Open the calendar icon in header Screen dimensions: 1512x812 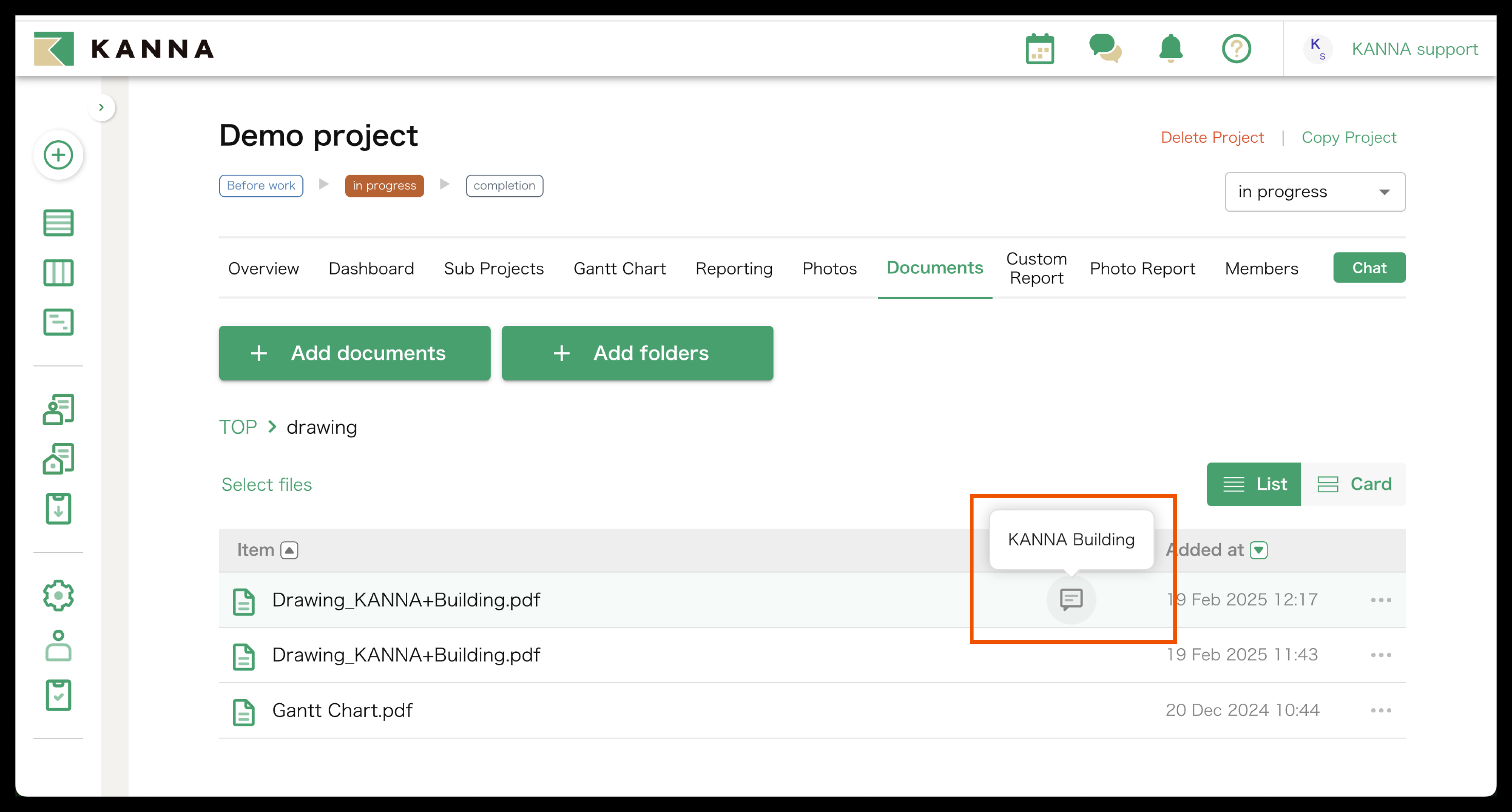pyautogui.click(x=1039, y=49)
